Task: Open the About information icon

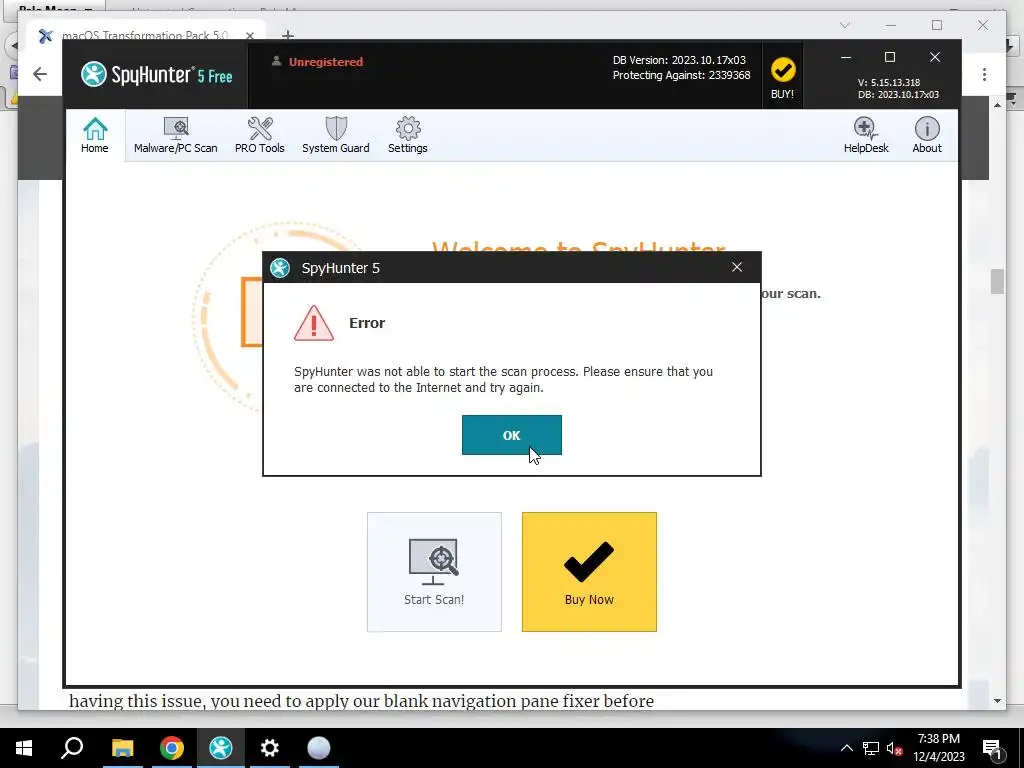Action: coord(927,135)
